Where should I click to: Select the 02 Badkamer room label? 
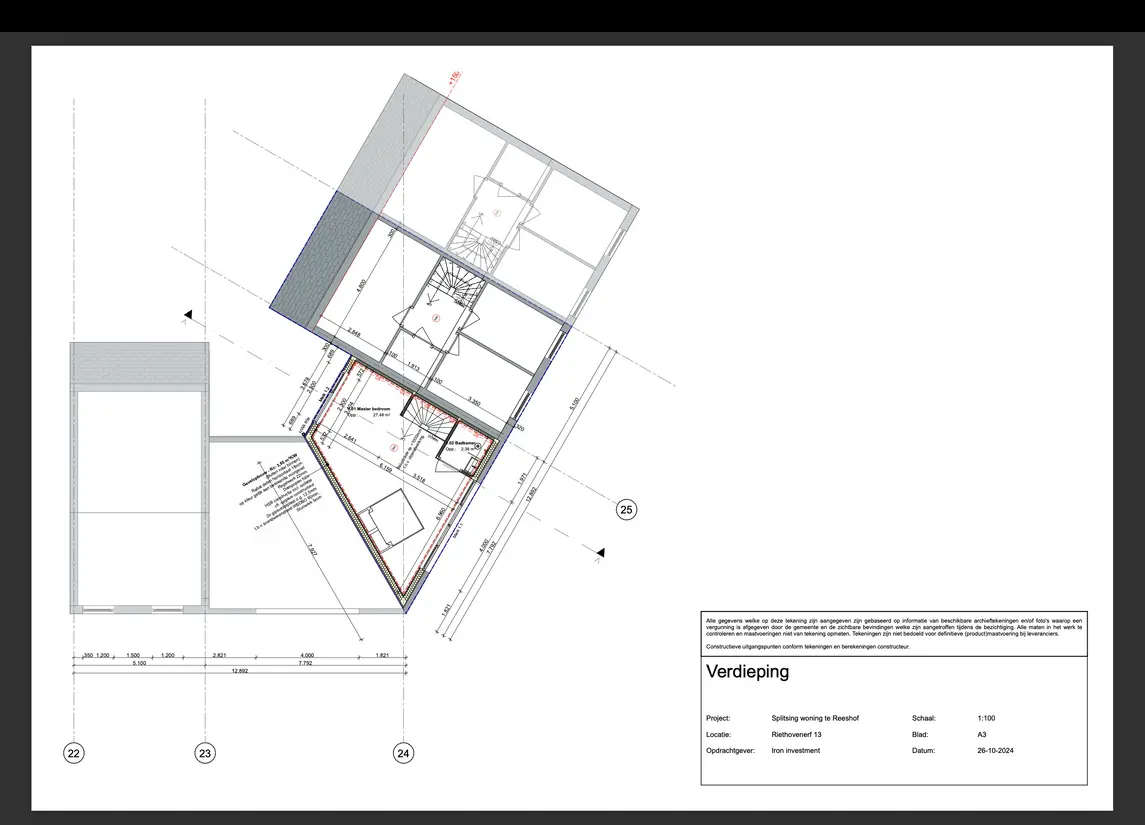tap(462, 444)
